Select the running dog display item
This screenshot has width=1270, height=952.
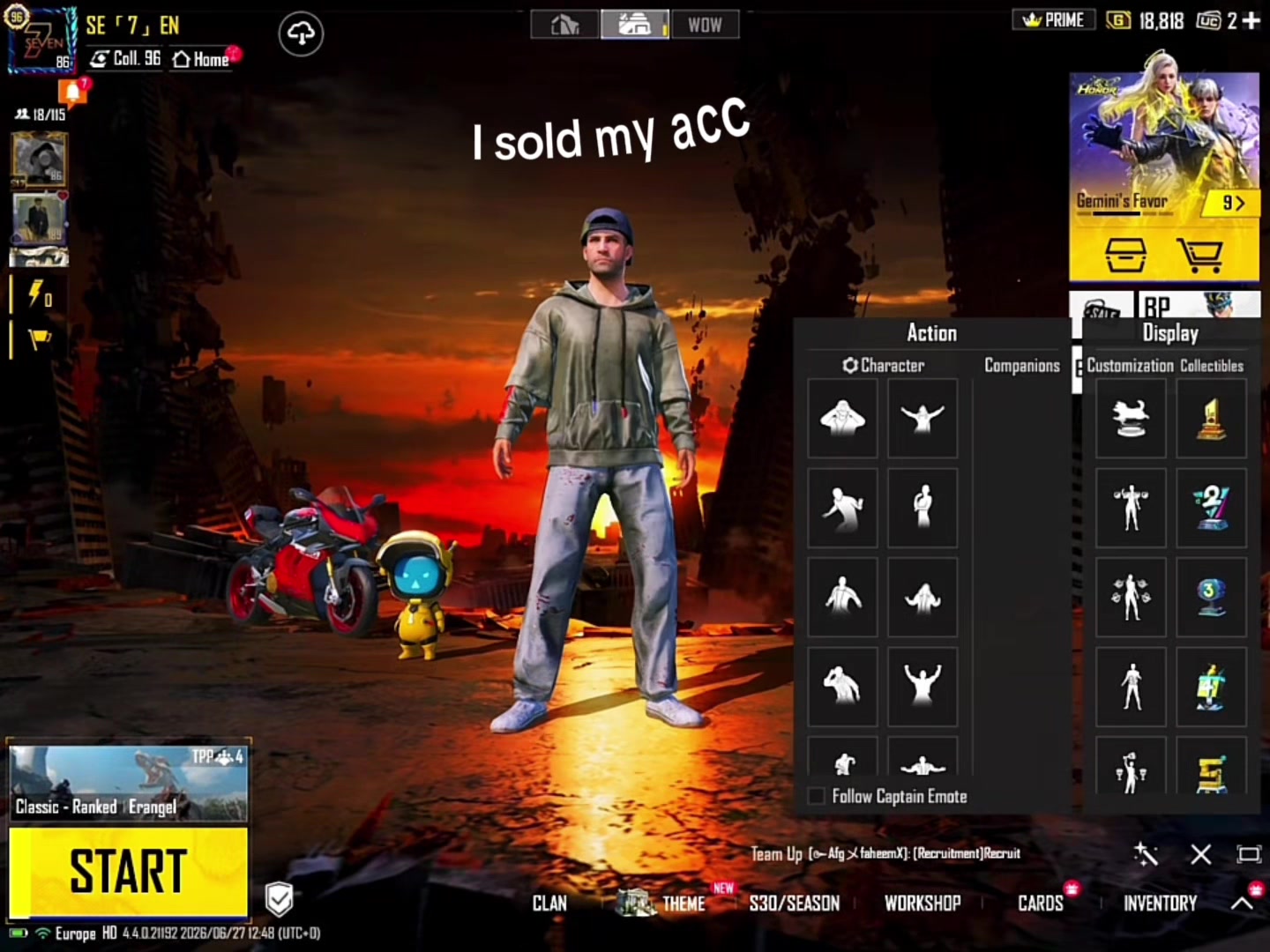tap(1131, 418)
